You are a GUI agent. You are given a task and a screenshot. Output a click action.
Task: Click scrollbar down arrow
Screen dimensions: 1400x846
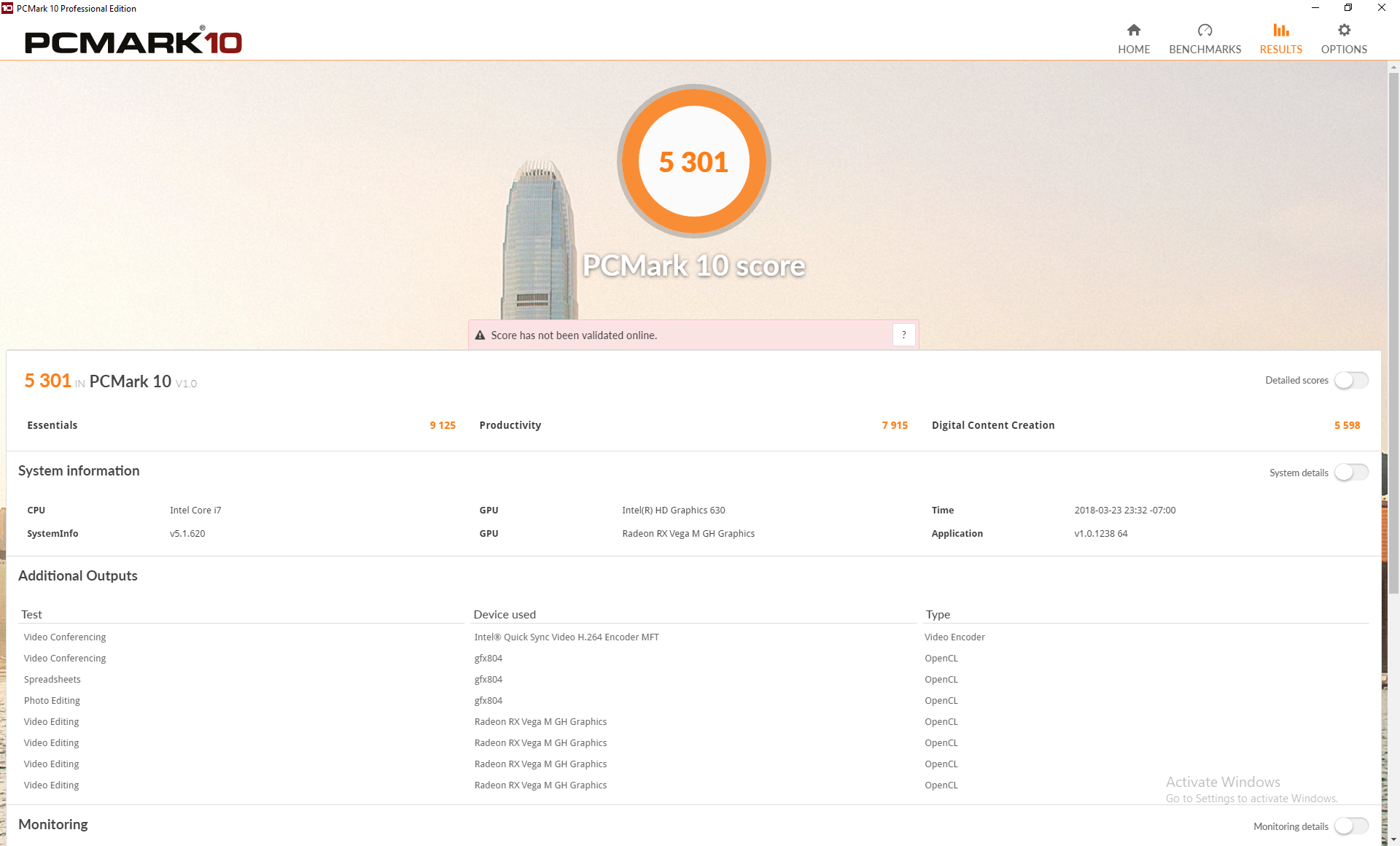click(1393, 839)
